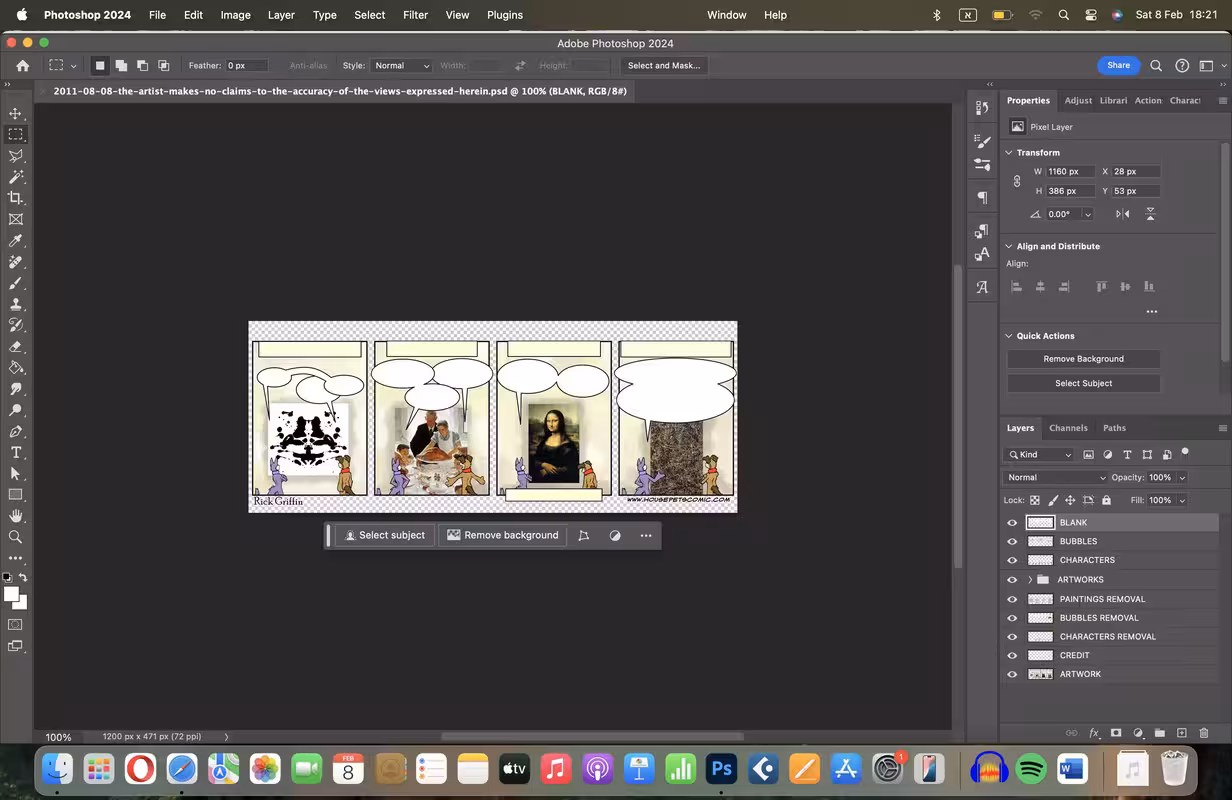
Task: Open the Brush Settings panel icon
Action: pyautogui.click(x=982, y=142)
